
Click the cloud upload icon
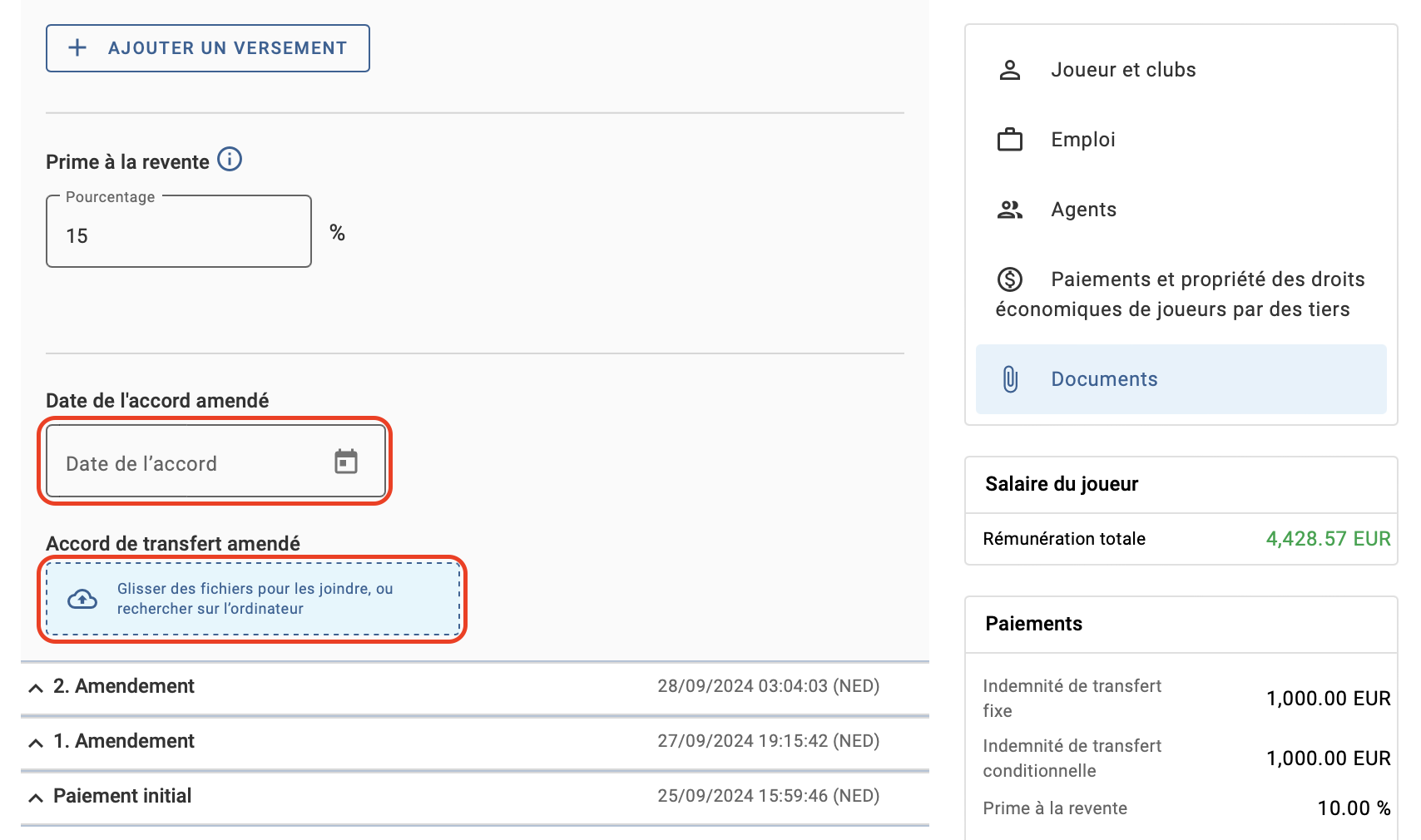click(82, 599)
